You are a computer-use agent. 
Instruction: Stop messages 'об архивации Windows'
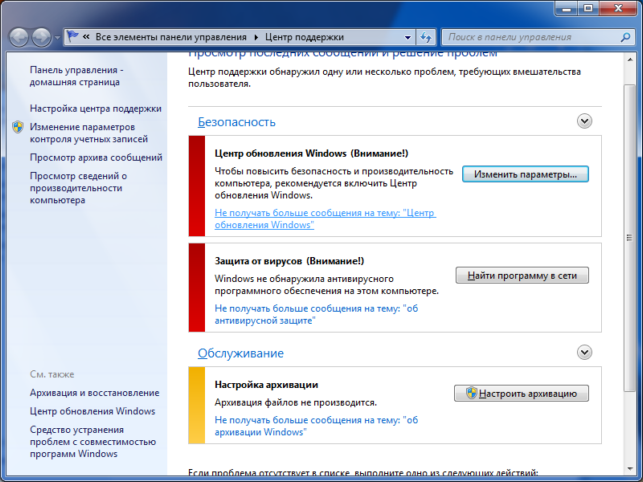[316, 426]
